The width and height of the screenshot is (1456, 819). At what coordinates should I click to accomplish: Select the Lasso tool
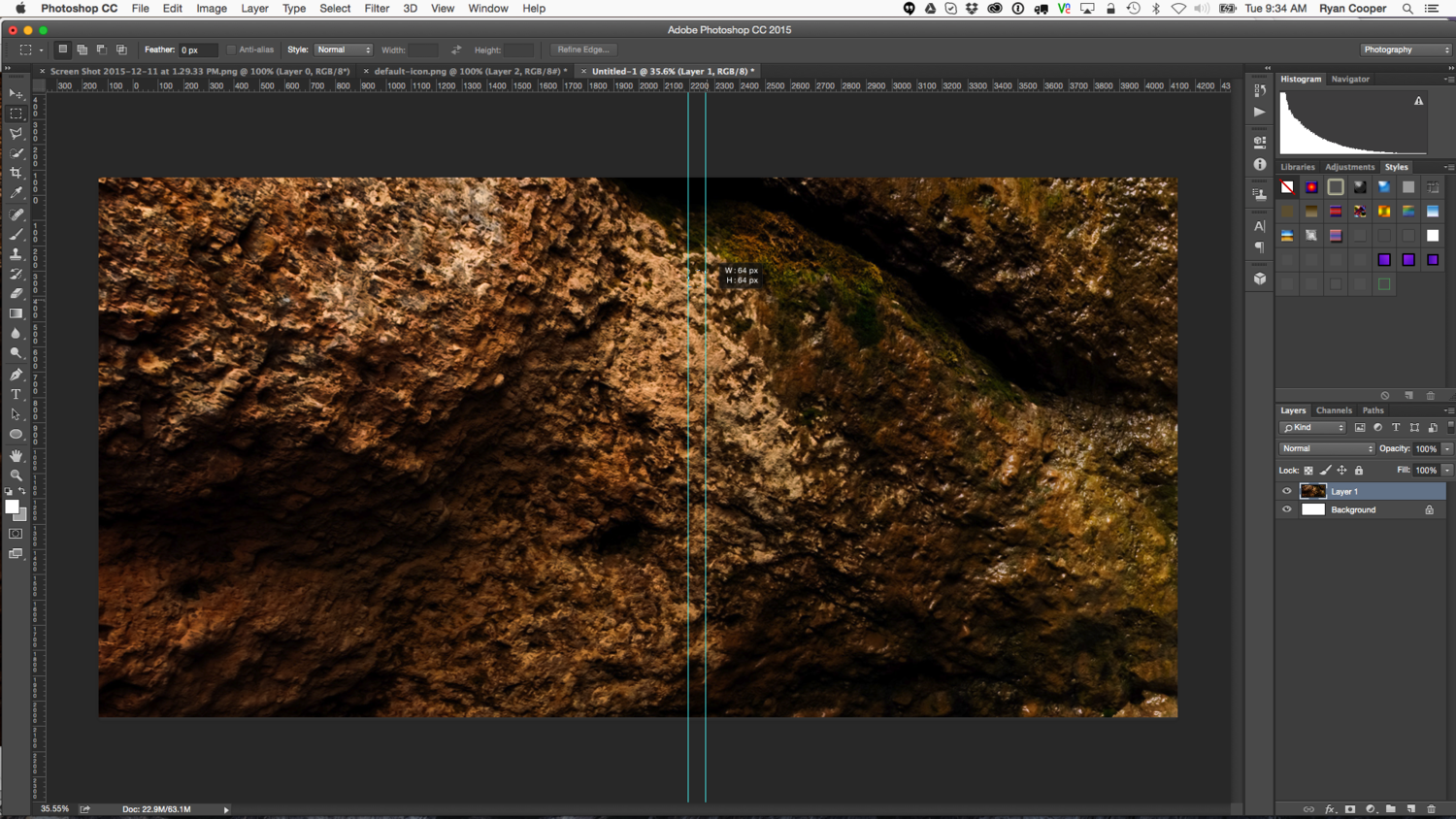(x=16, y=133)
